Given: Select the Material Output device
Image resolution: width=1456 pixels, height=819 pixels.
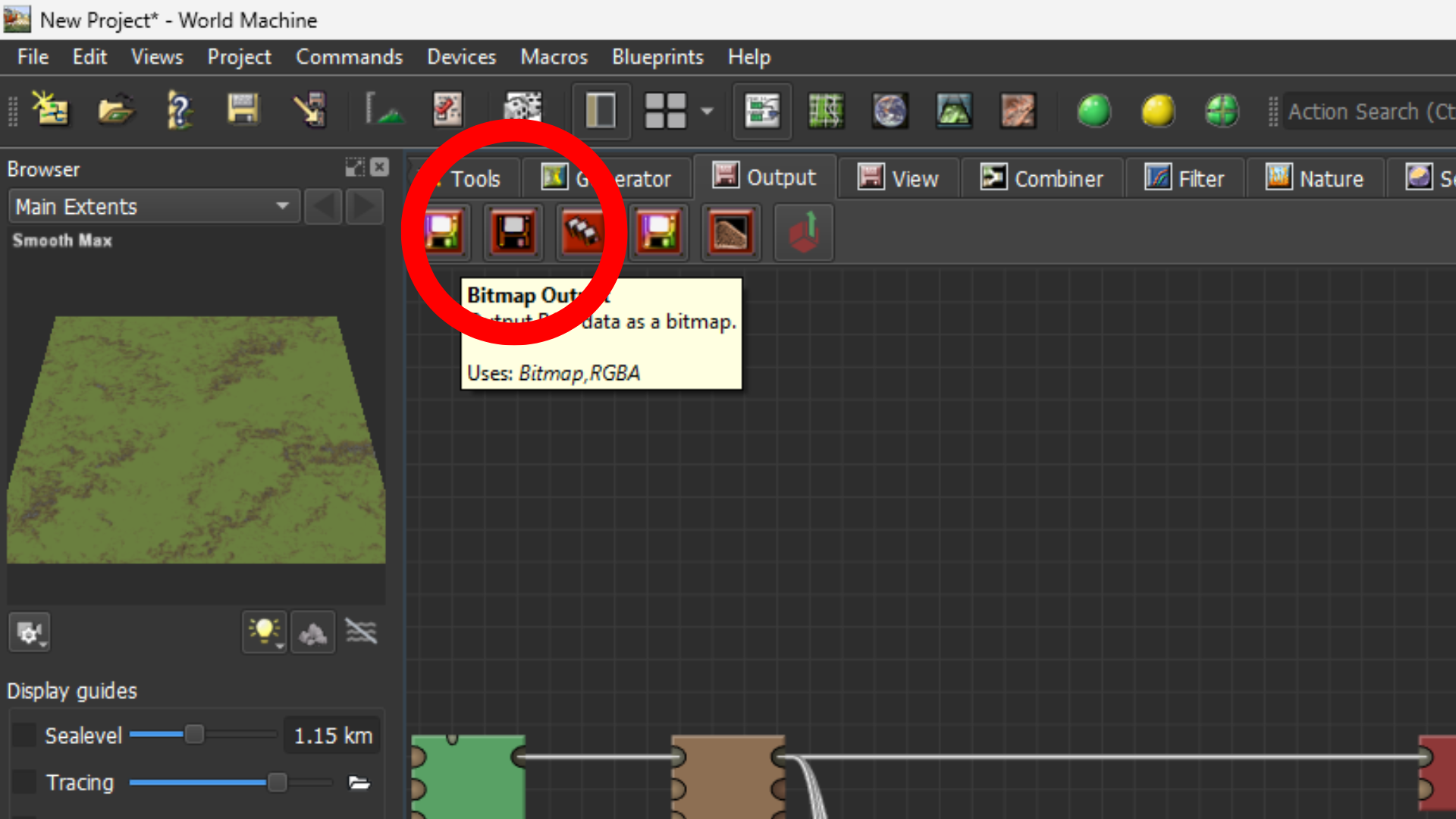Looking at the screenshot, I should [x=657, y=233].
